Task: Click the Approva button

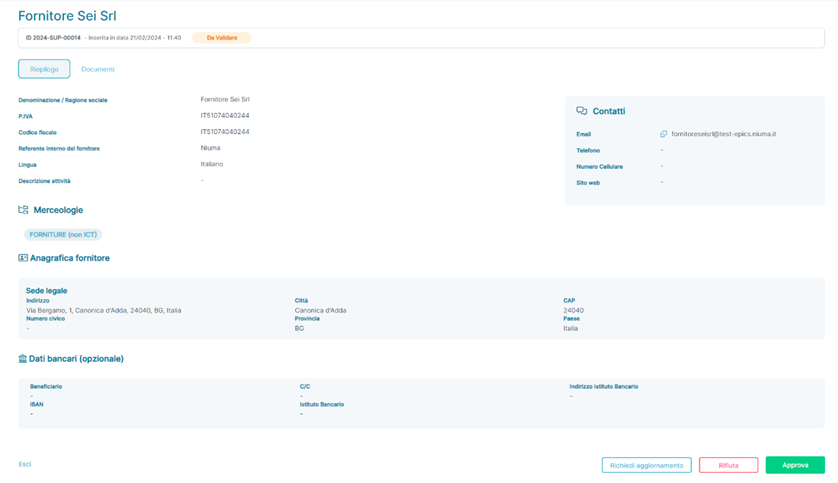Action: pyautogui.click(x=795, y=465)
